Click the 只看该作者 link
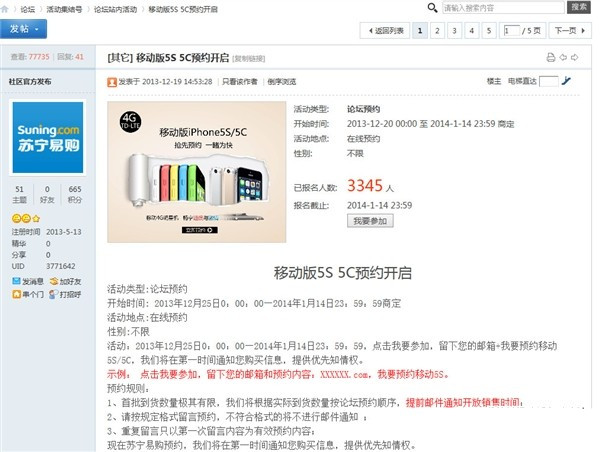 [x=240, y=82]
